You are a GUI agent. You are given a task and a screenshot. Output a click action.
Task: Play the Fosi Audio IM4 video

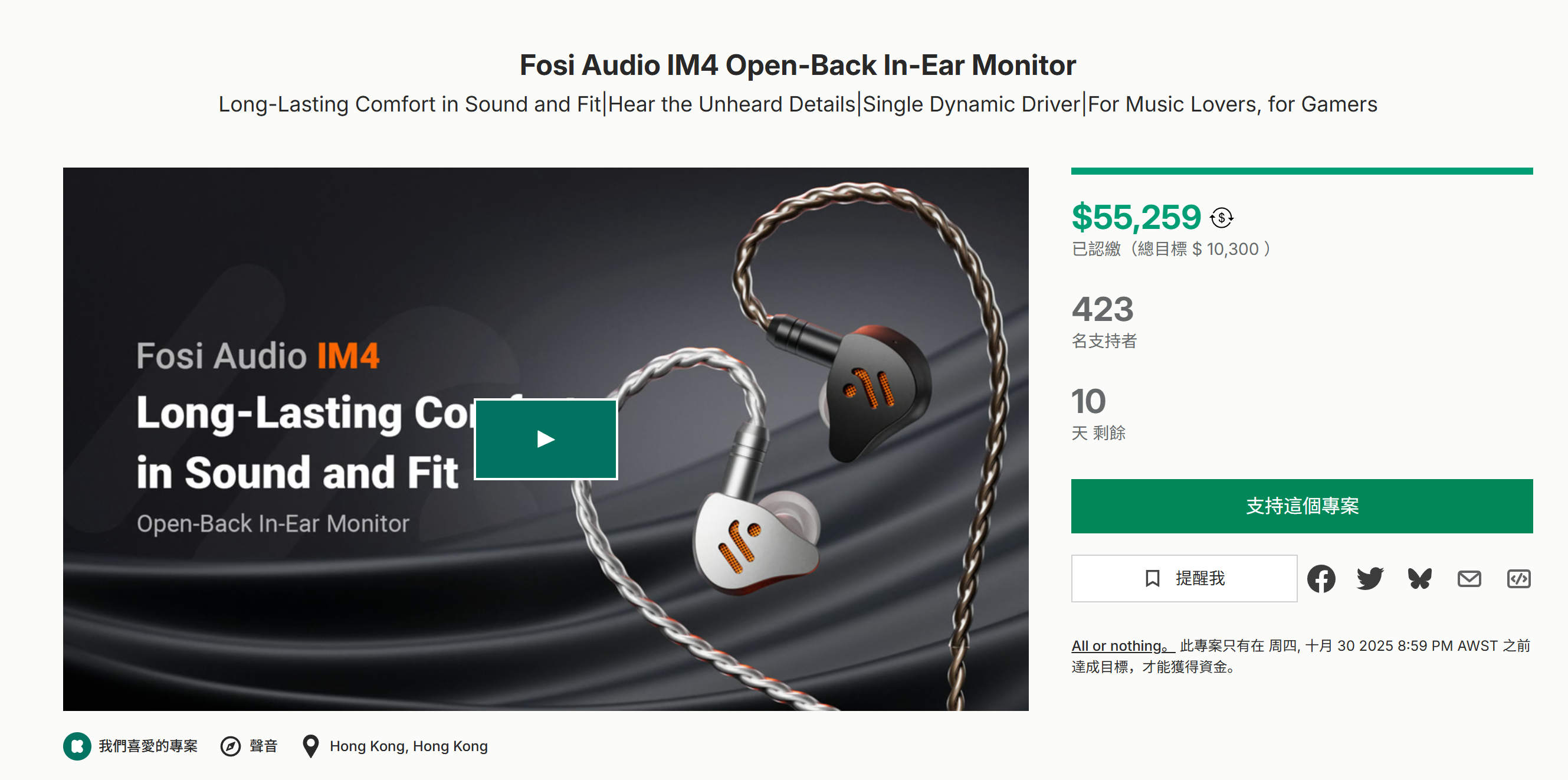point(546,439)
